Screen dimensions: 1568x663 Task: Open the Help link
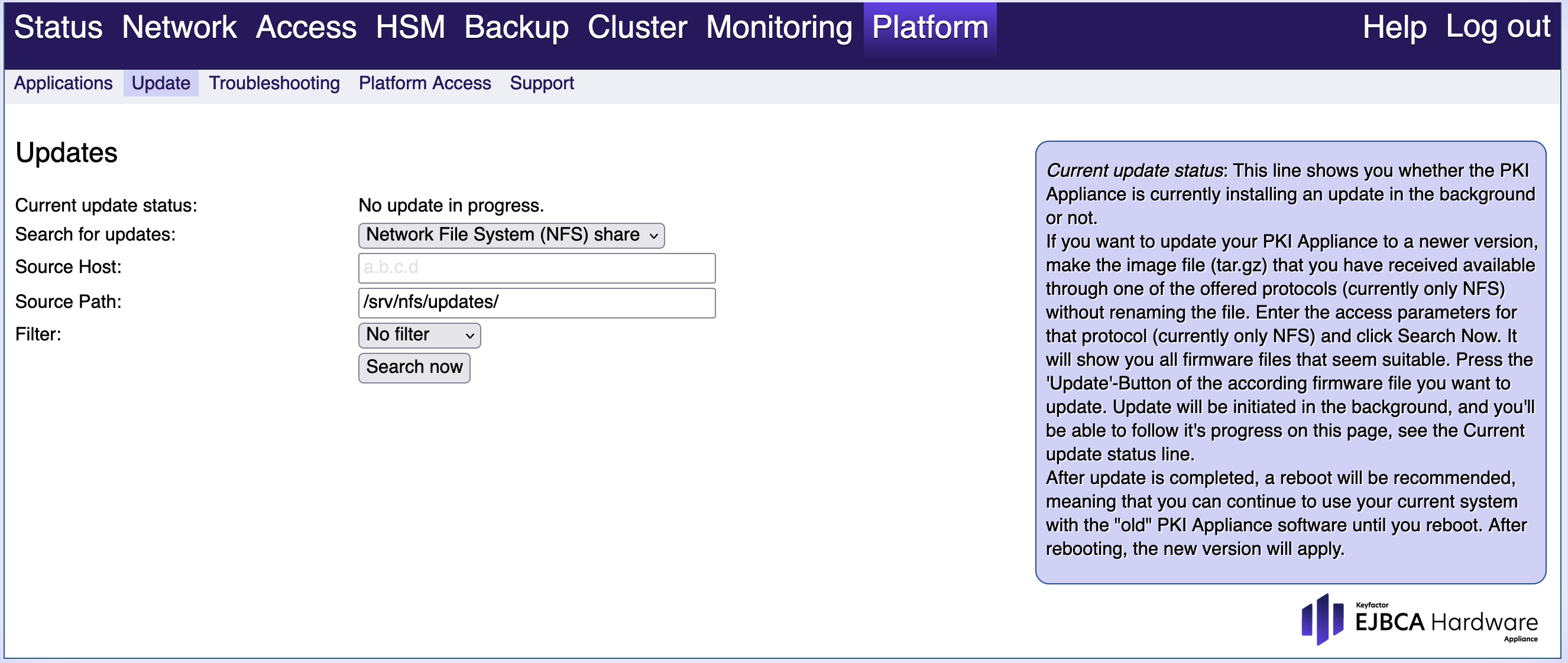1394,27
